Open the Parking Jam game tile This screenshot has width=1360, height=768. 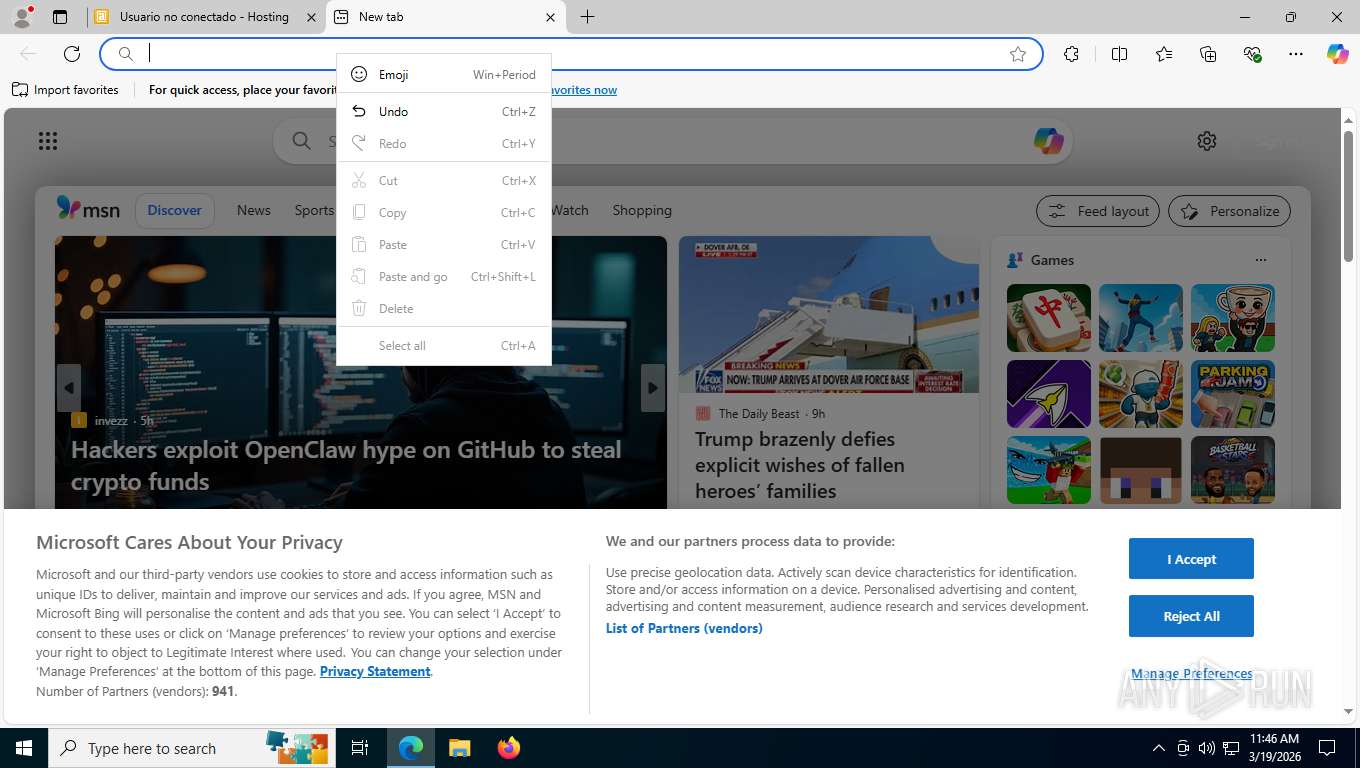click(1233, 394)
